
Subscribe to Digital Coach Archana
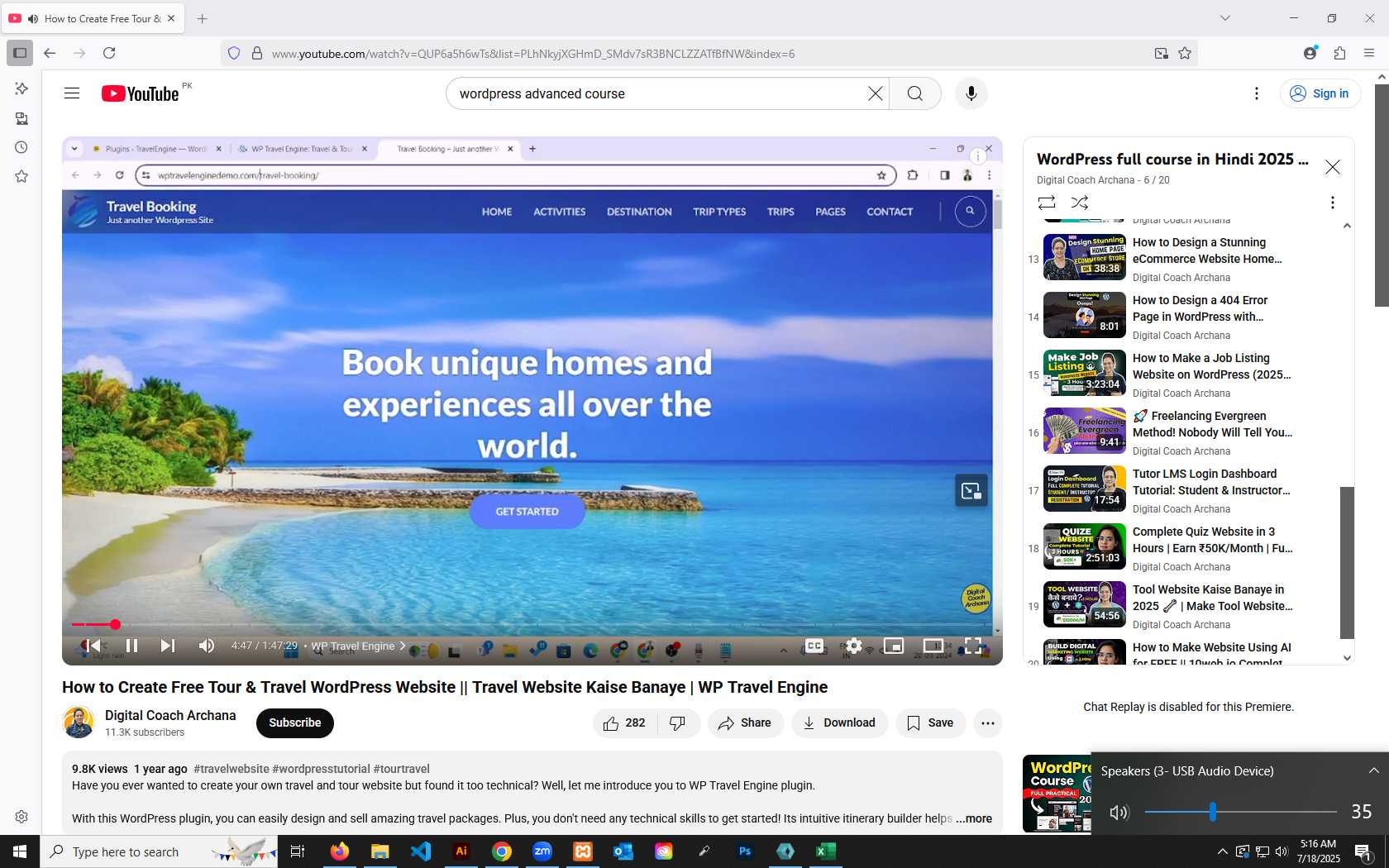click(x=295, y=723)
